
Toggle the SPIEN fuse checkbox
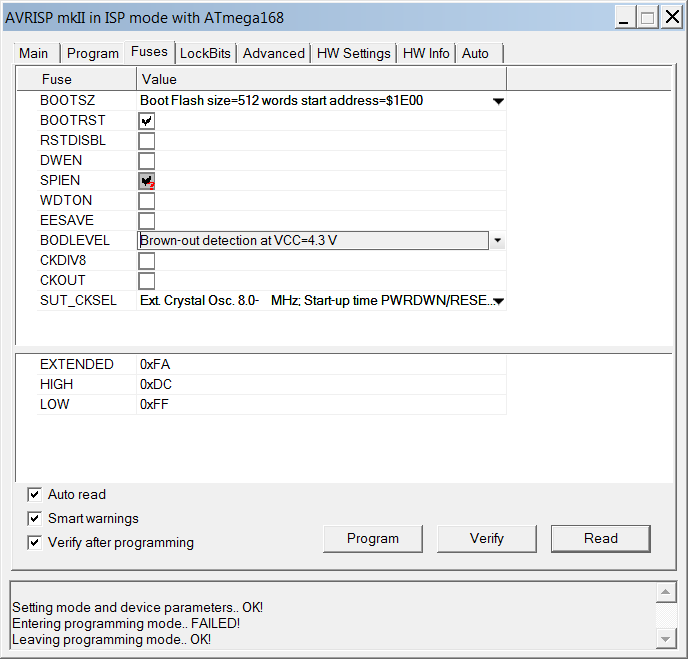[147, 181]
